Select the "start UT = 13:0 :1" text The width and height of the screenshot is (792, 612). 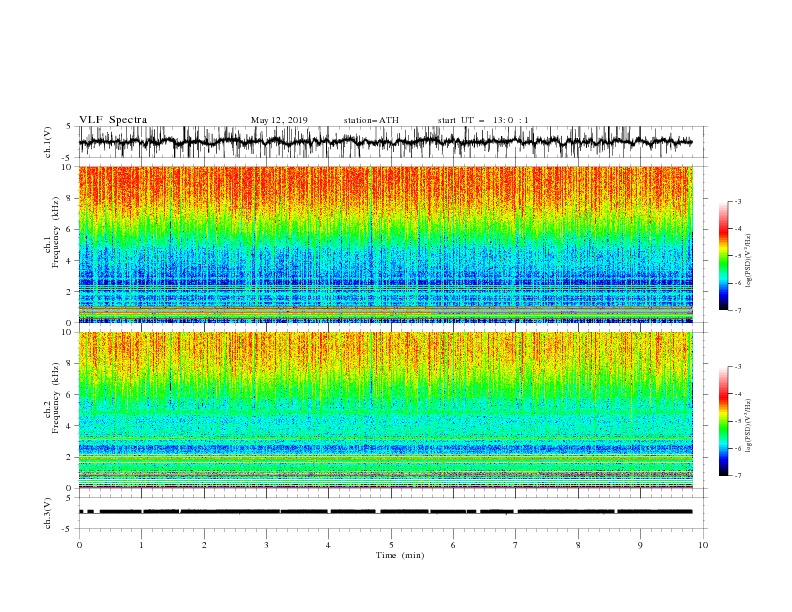click(x=483, y=120)
